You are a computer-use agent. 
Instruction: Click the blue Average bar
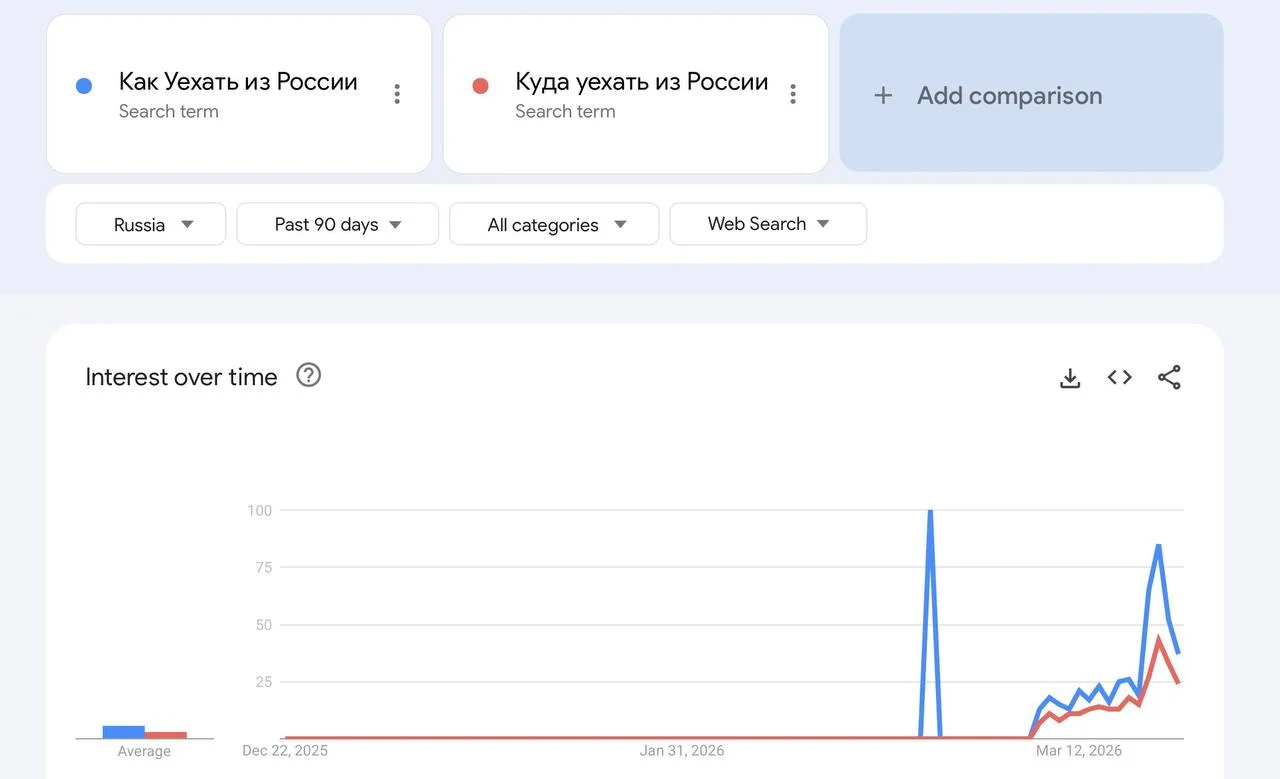(123, 732)
